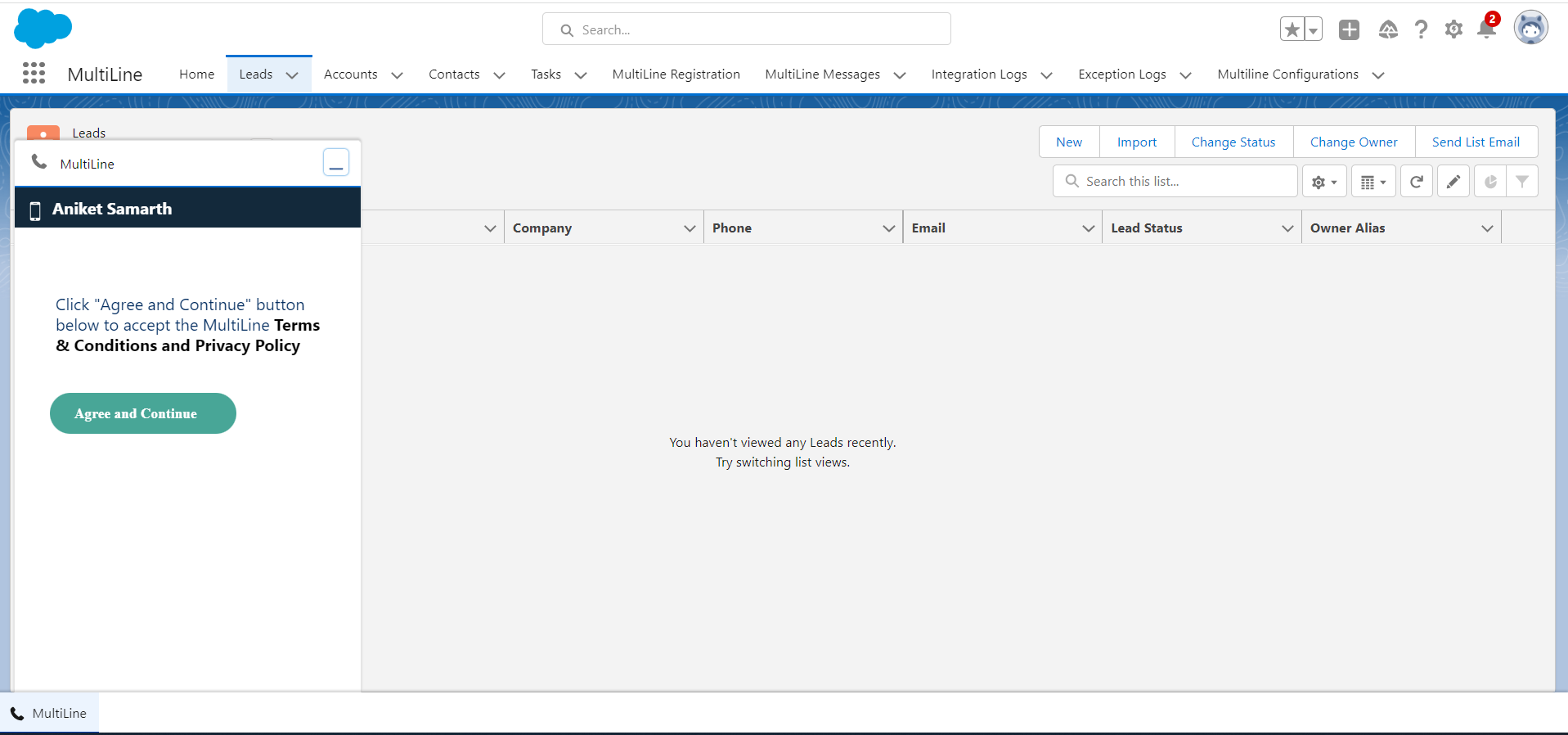This screenshot has width=1568, height=735.
Task: Open the MultiLine Registration tab
Action: (676, 74)
